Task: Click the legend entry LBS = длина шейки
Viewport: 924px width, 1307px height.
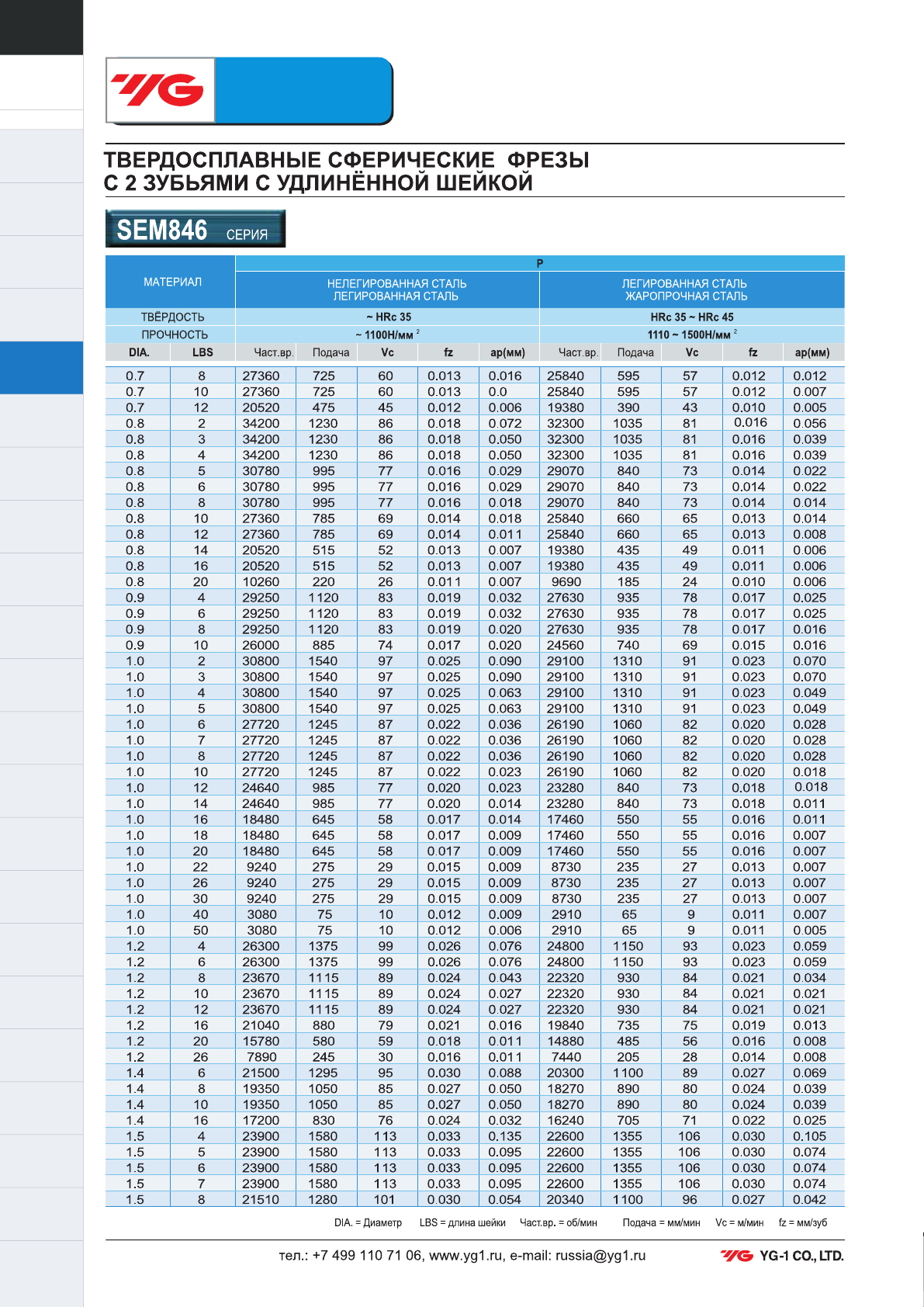Action: (x=462, y=1222)
